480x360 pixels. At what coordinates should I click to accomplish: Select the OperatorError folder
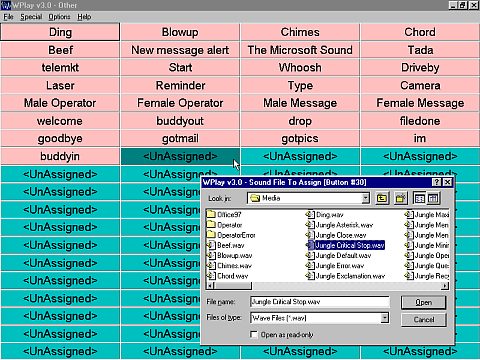(x=231, y=235)
